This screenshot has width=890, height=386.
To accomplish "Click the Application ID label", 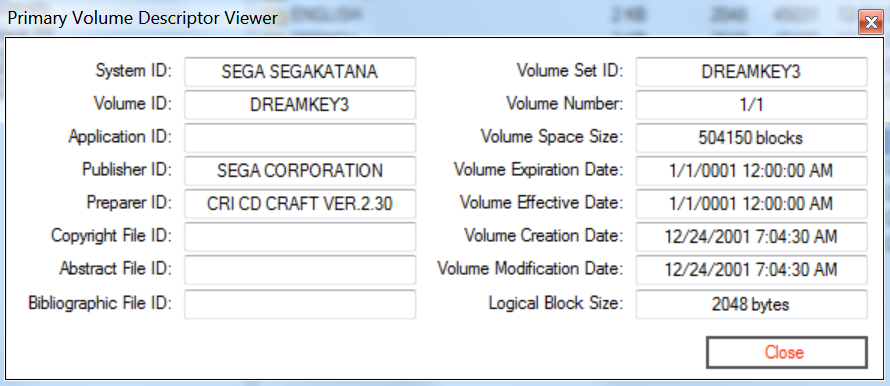I will pos(120,137).
